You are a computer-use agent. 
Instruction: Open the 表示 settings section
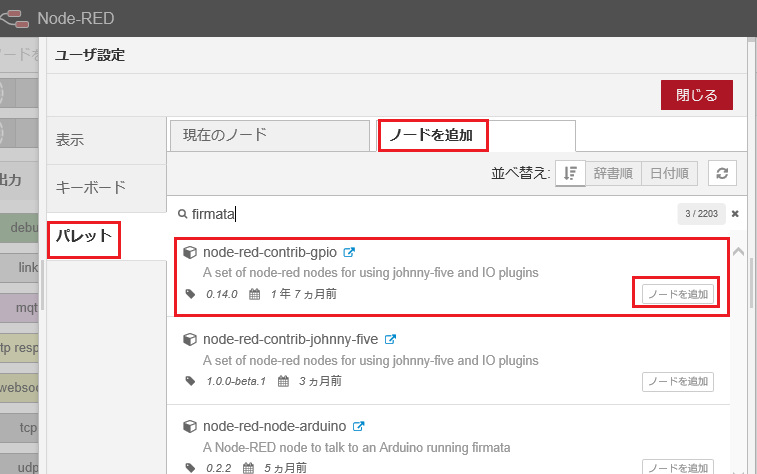(70, 140)
